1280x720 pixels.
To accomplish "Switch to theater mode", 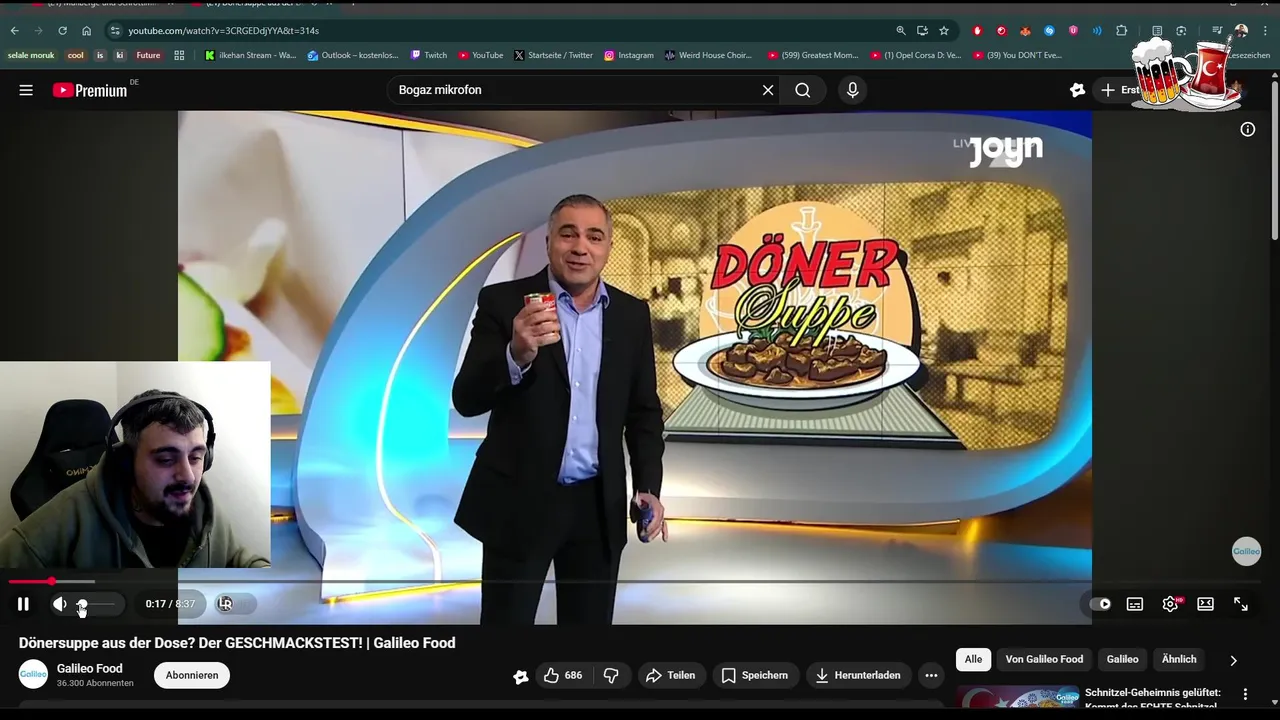I will click(x=1206, y=604).
